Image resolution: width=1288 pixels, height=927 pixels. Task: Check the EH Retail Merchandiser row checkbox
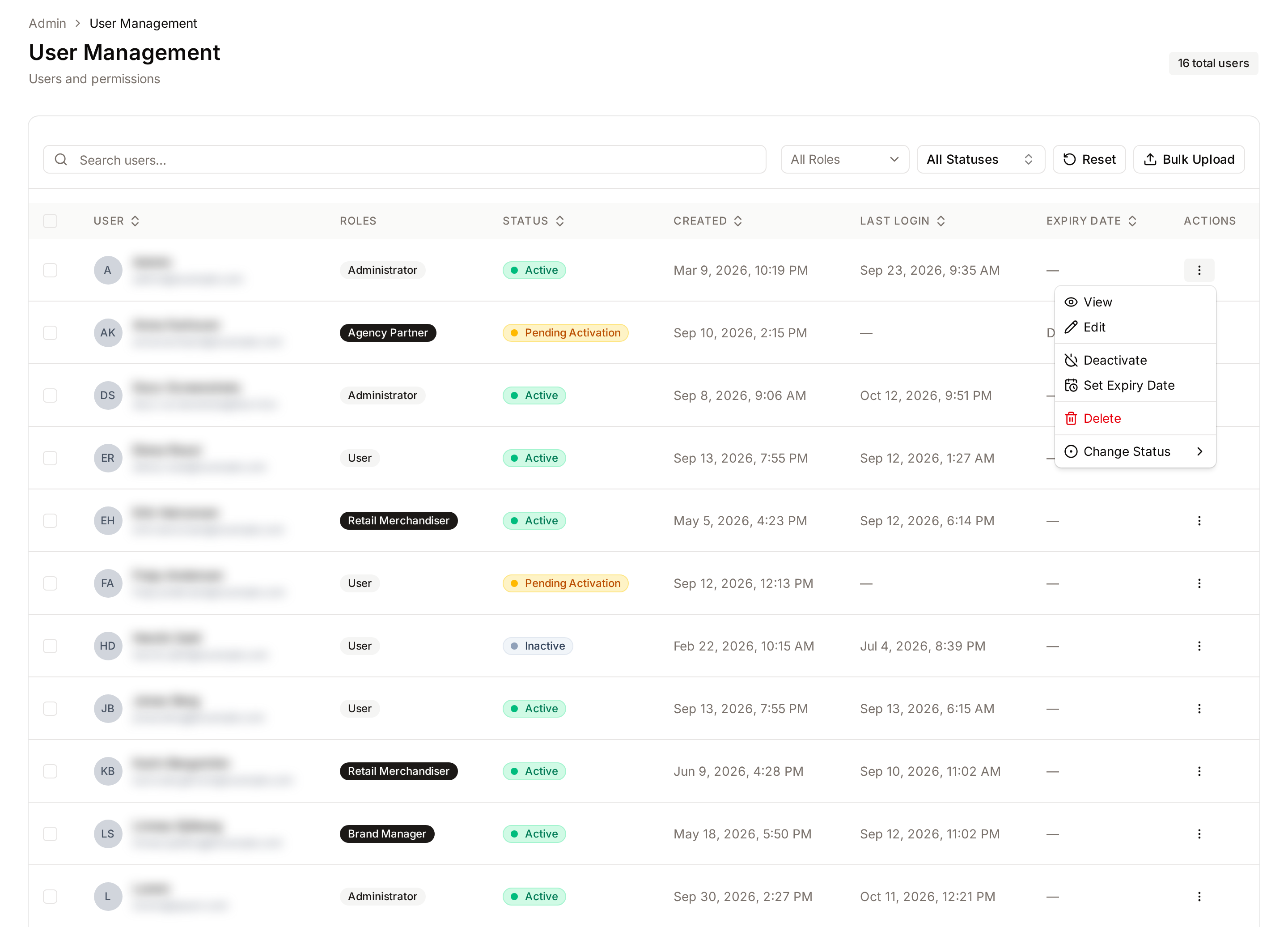pyautogui.click(x=50, y=520)
